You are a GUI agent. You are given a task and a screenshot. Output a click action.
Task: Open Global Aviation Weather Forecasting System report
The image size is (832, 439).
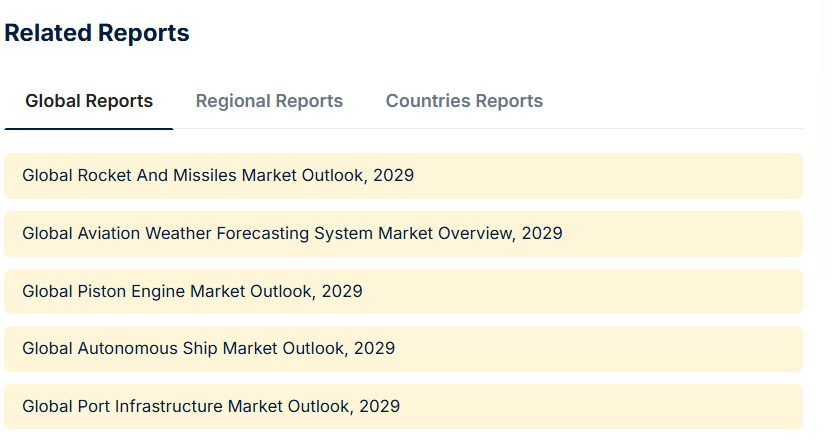[x=292, y=234]
